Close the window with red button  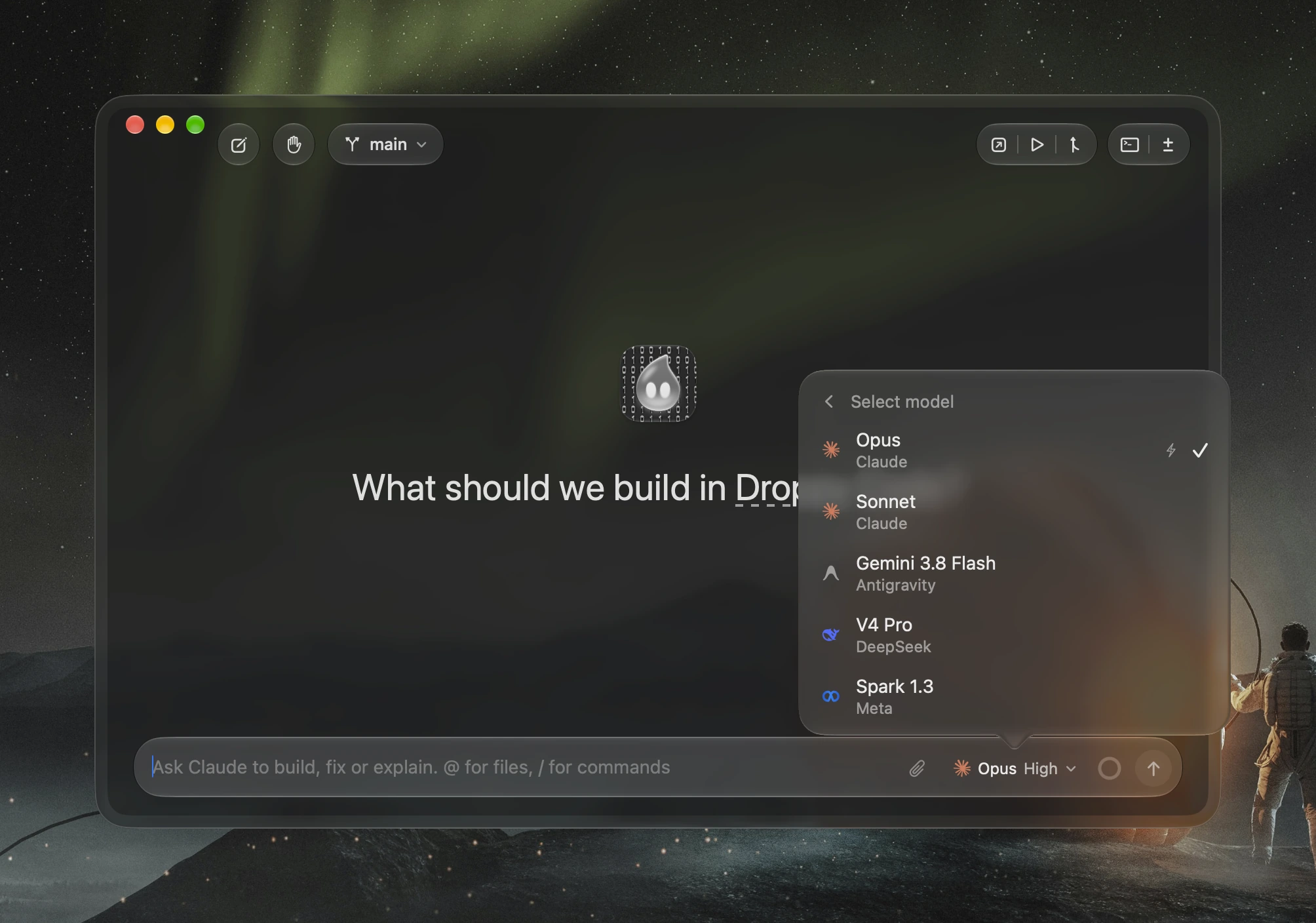tap(135, 125)
